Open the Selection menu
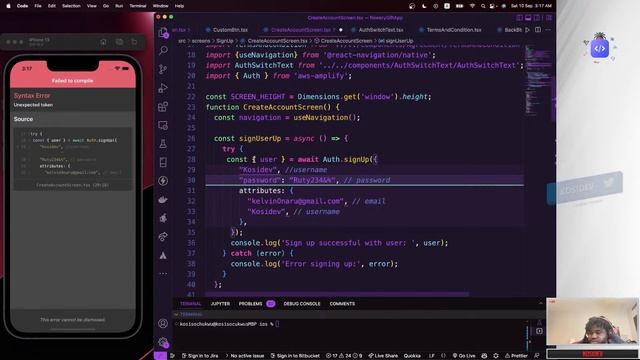 (71, 6)
